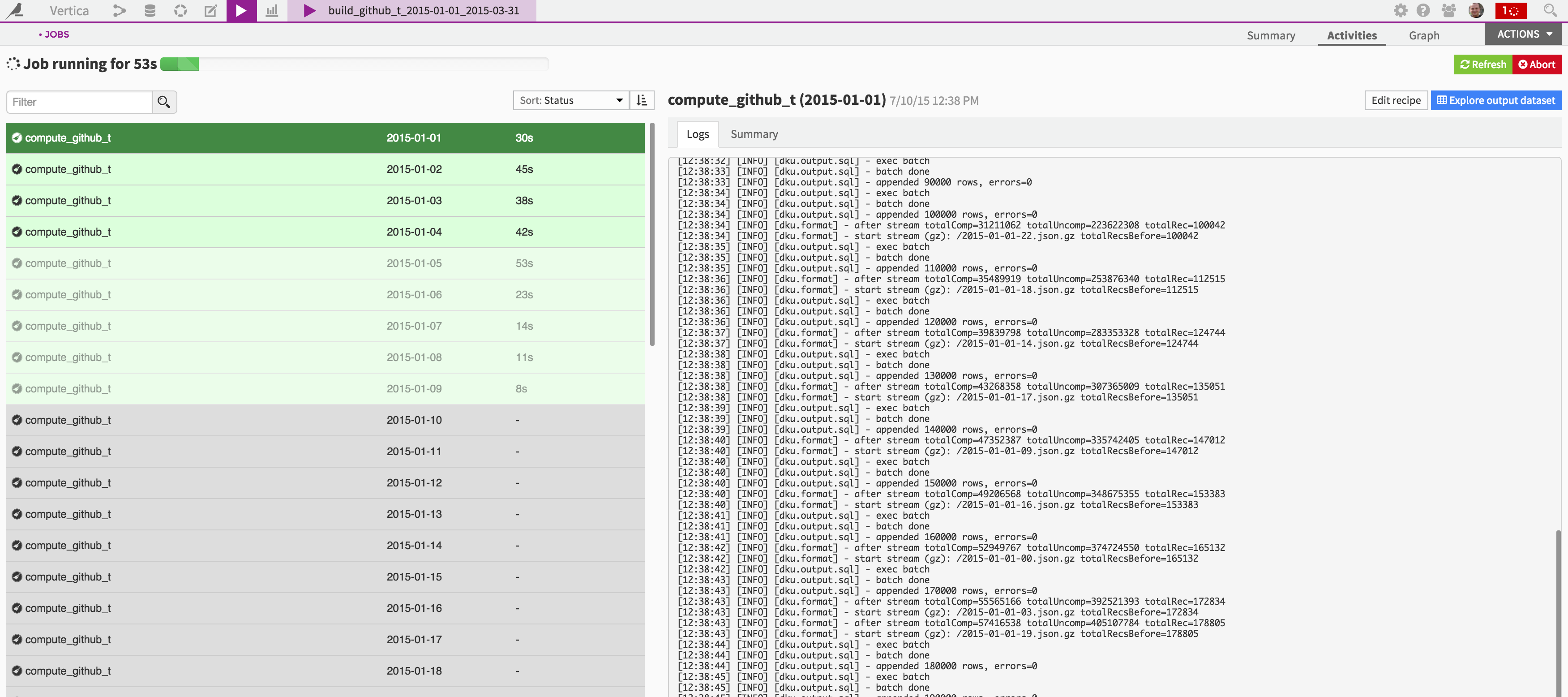
Task: Click the build_github_t_2015-01-01_2015-03-31 job title
Action: 424,10
